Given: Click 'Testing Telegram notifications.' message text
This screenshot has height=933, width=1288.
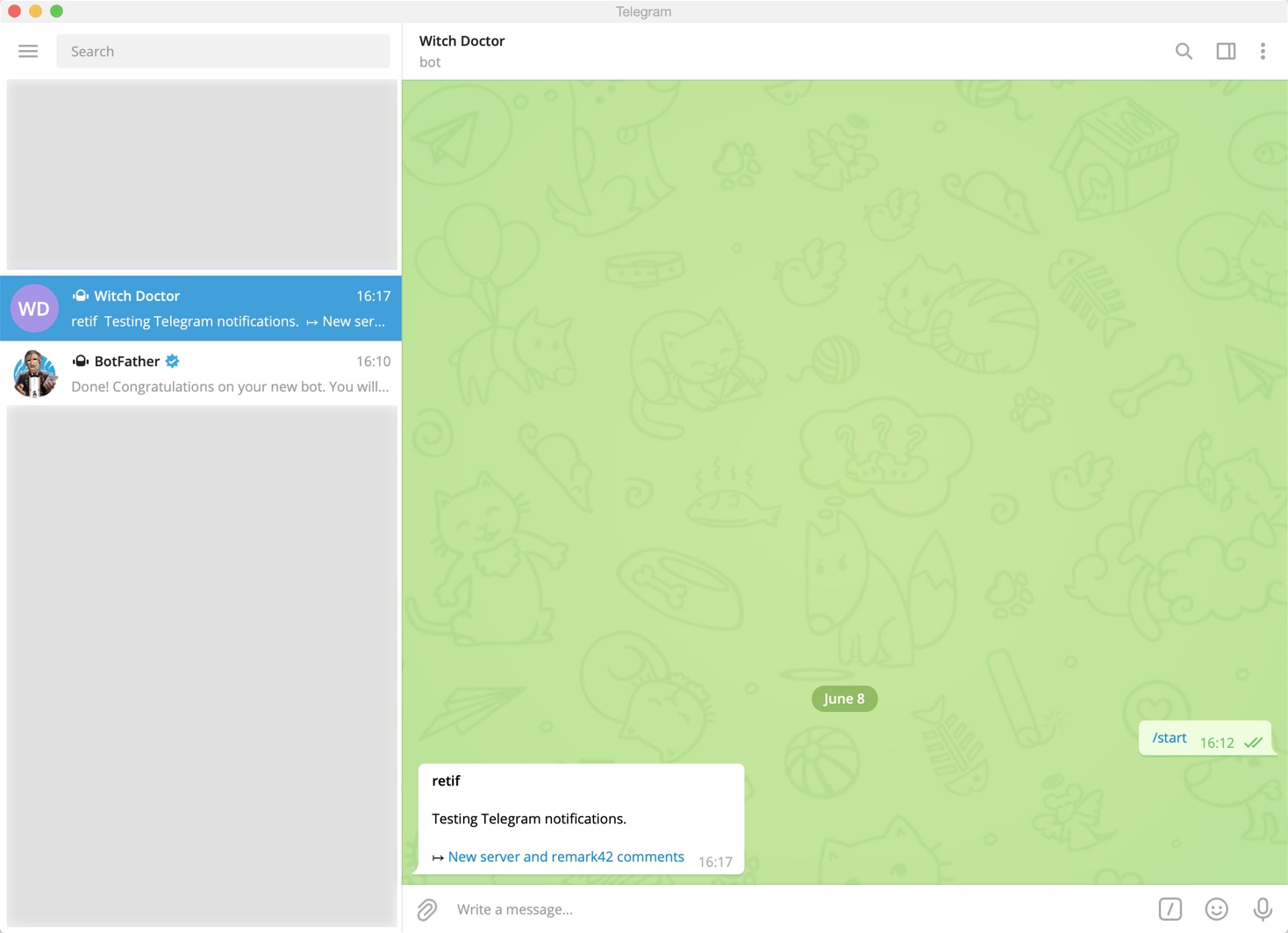Looking at the screenshot, I should click(529, 819).
